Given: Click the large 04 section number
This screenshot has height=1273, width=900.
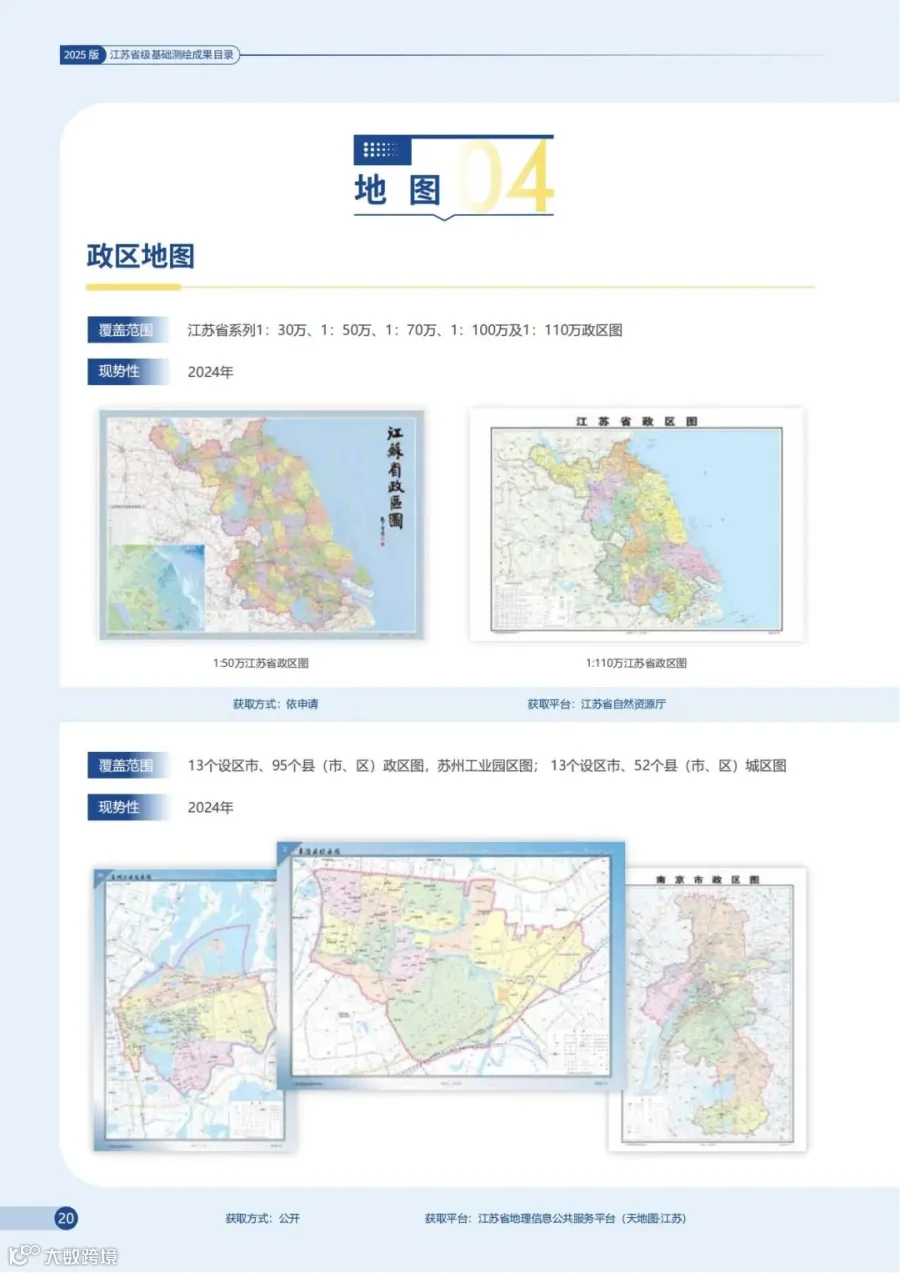Looking at the screenshot, I should [506, 178].
